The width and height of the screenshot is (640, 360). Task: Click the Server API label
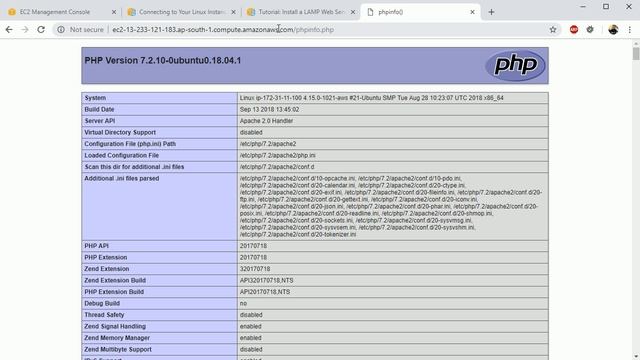coord(100,121)
